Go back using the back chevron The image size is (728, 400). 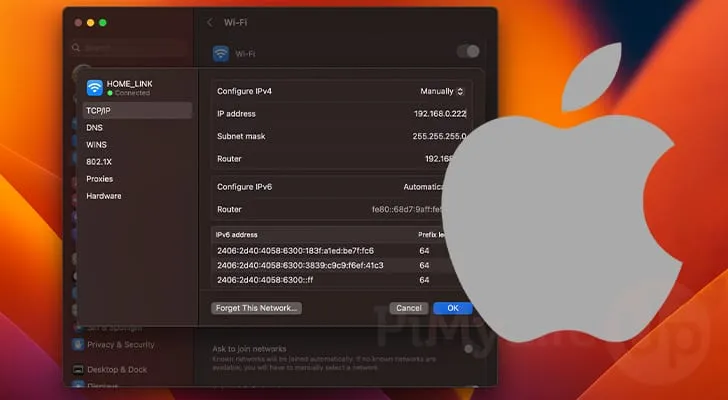coord(209,22)
